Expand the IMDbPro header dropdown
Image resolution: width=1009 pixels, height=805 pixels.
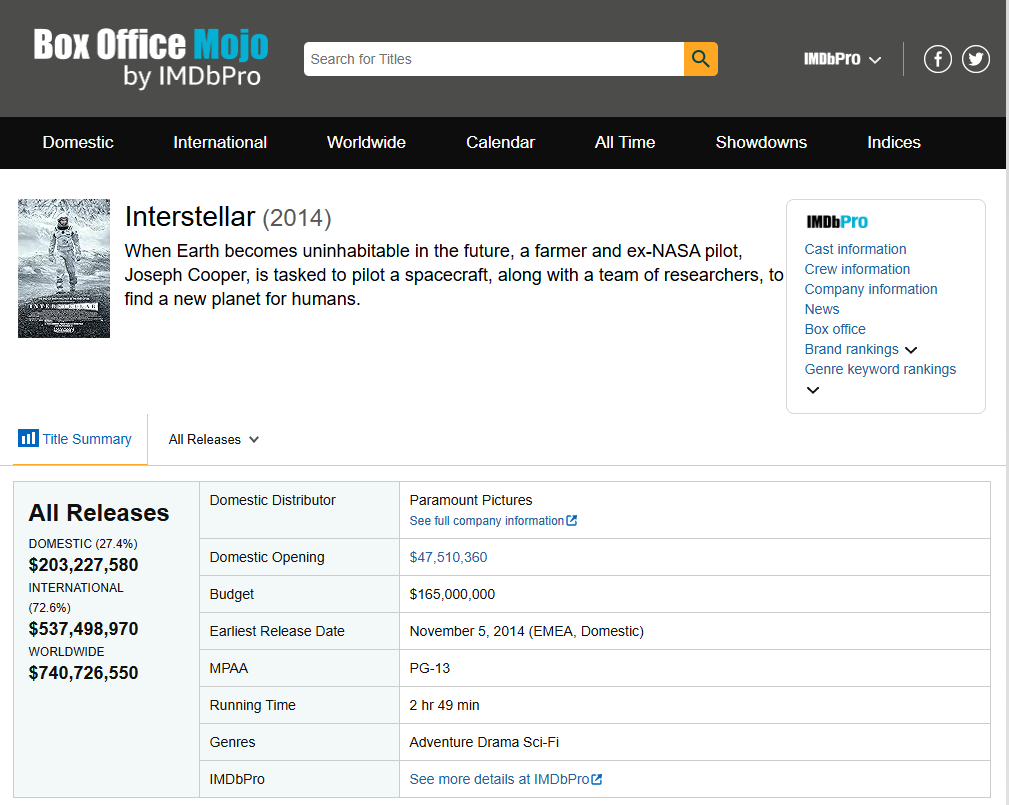[842, 59]
